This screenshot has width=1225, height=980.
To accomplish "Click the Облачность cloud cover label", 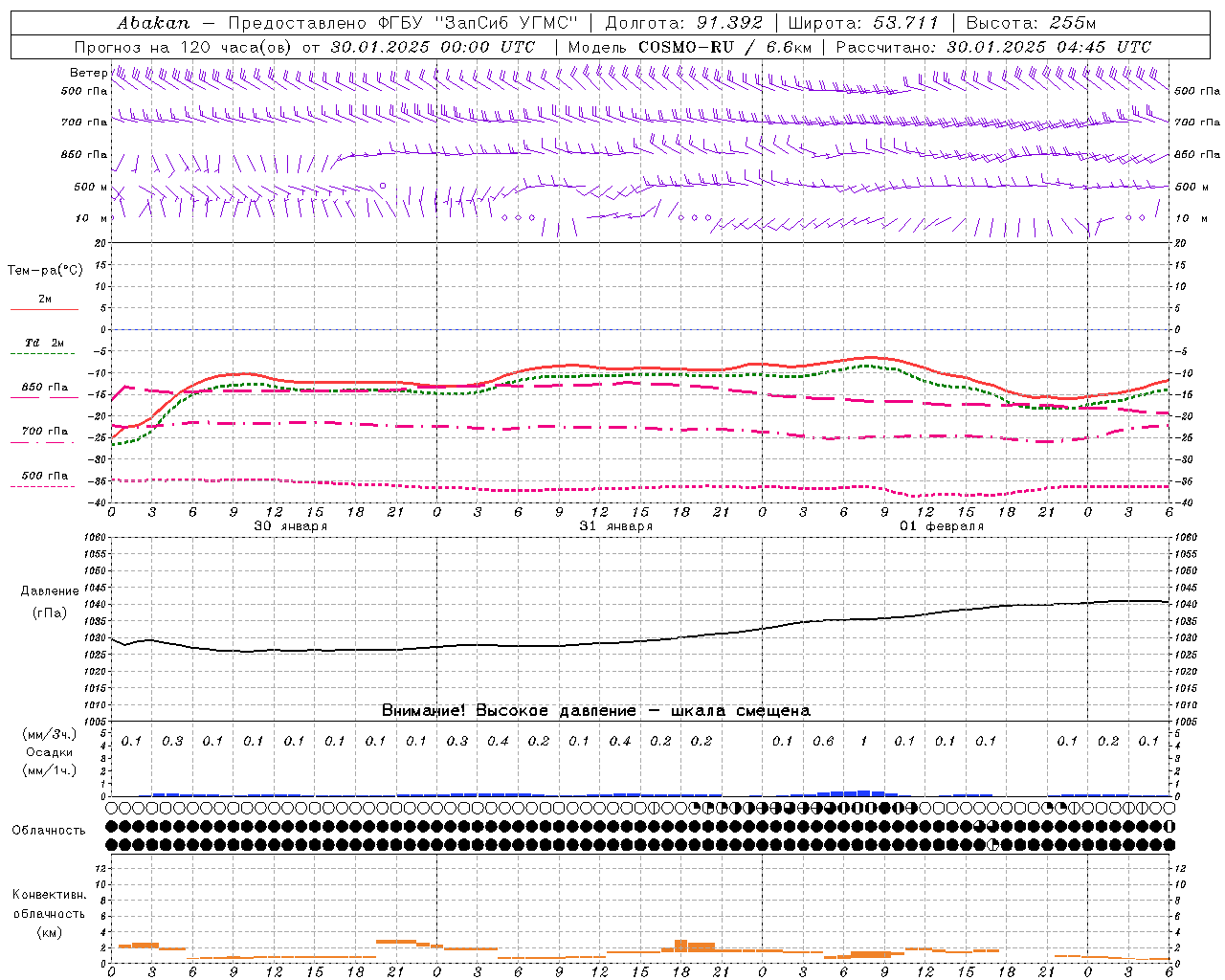I will 48,830.
